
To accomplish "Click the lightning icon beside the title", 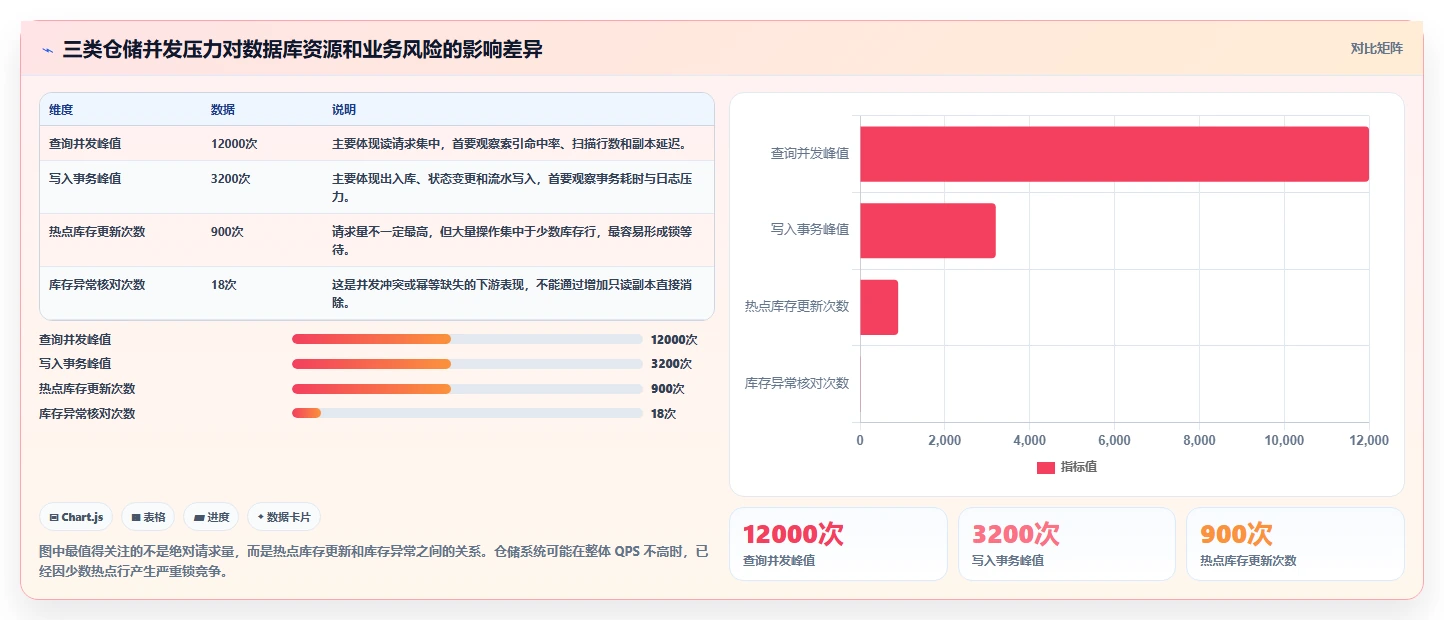I will coord(47,49).
